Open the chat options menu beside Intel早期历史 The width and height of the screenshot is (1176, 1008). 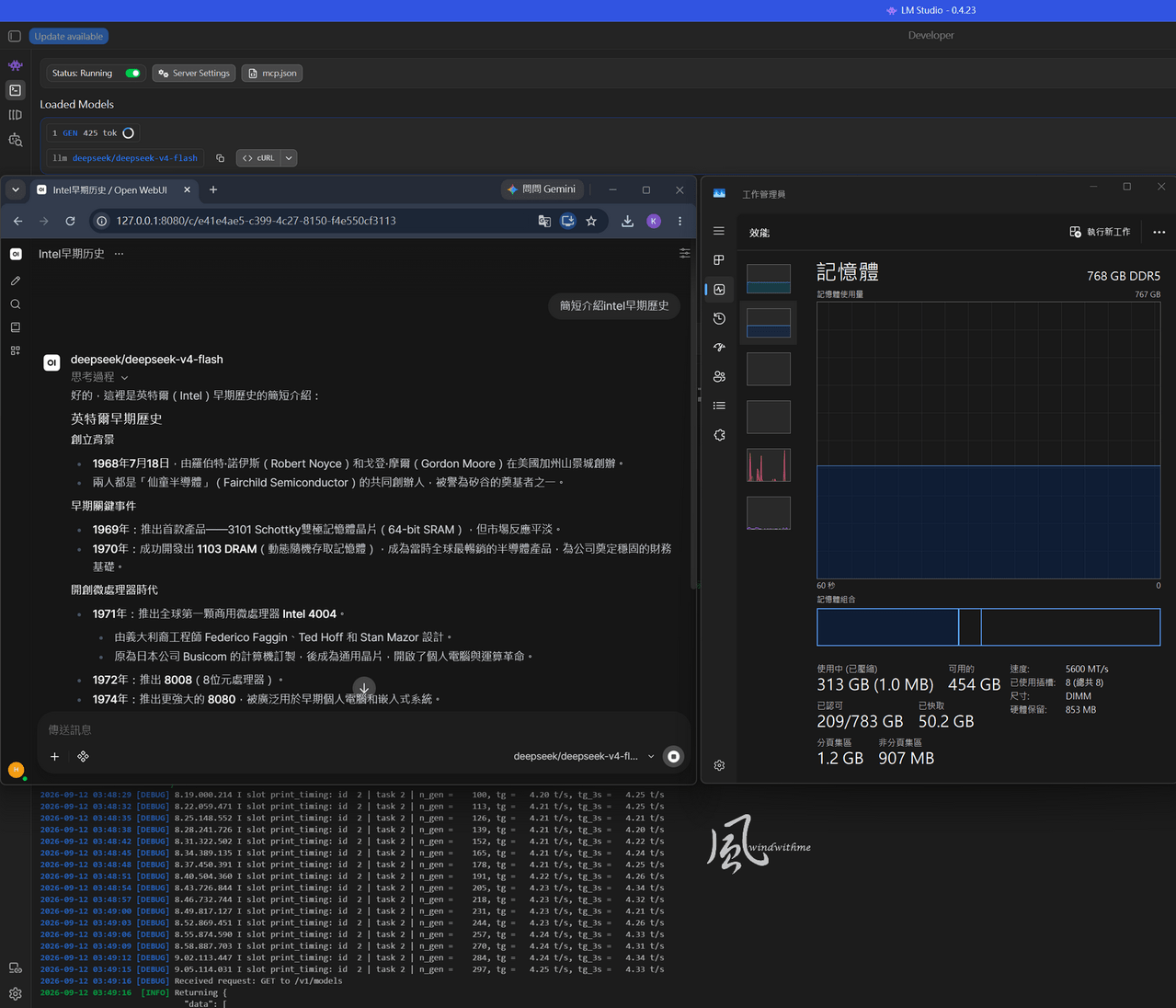click(x=119, y=254)
